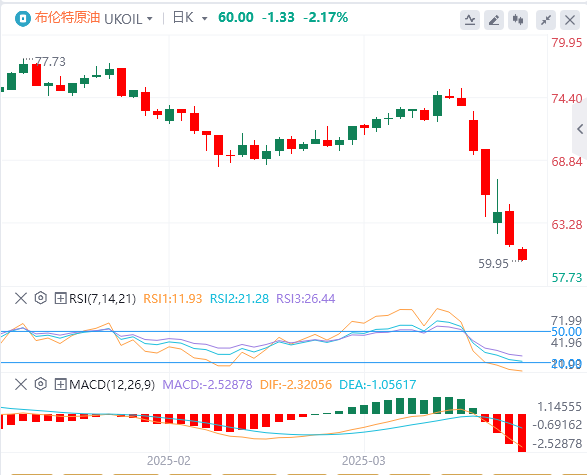Click the 63.28 price axis label

567,225
